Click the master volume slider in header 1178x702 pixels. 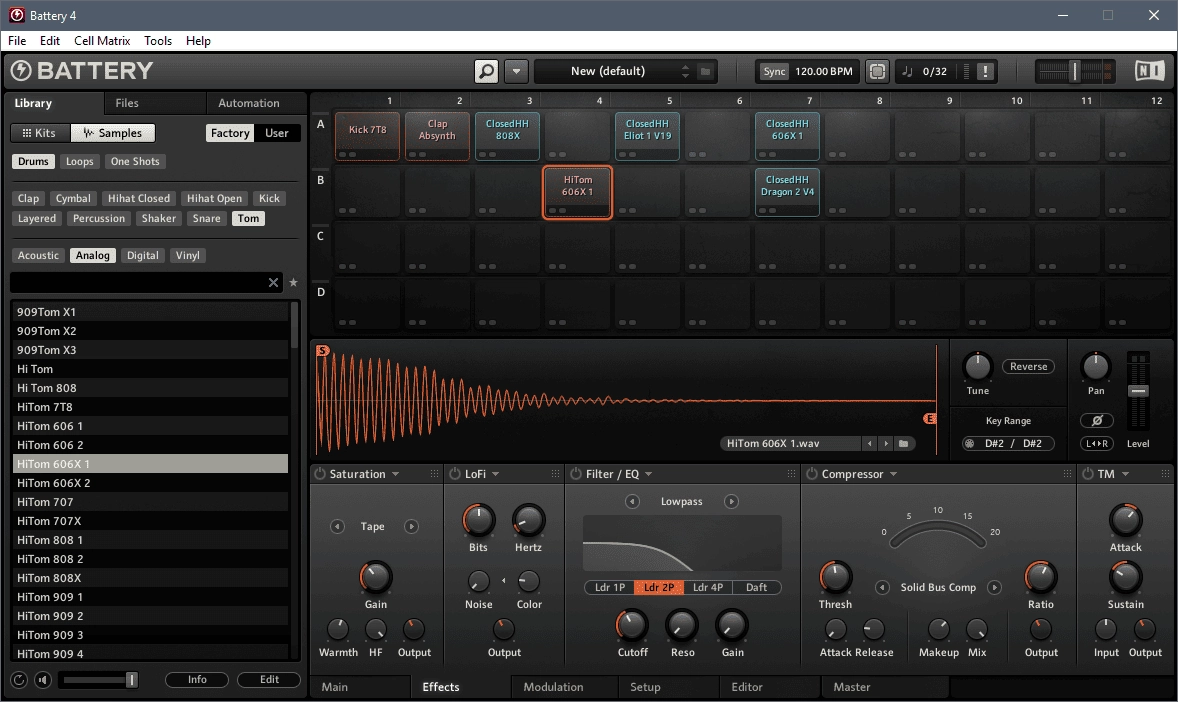[x=1074, y=71]
